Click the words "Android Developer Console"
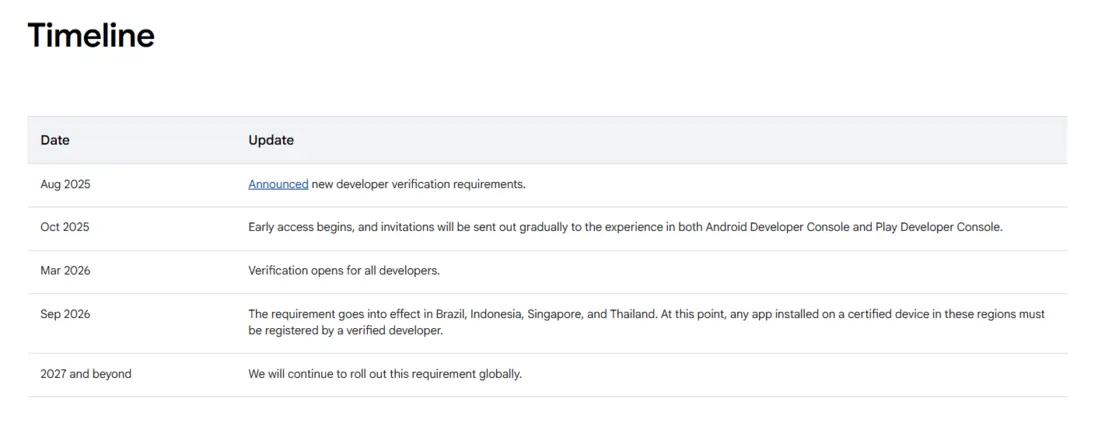Image resolution: width=1098 pixels, height=430 pixels. tap(774, 227)
